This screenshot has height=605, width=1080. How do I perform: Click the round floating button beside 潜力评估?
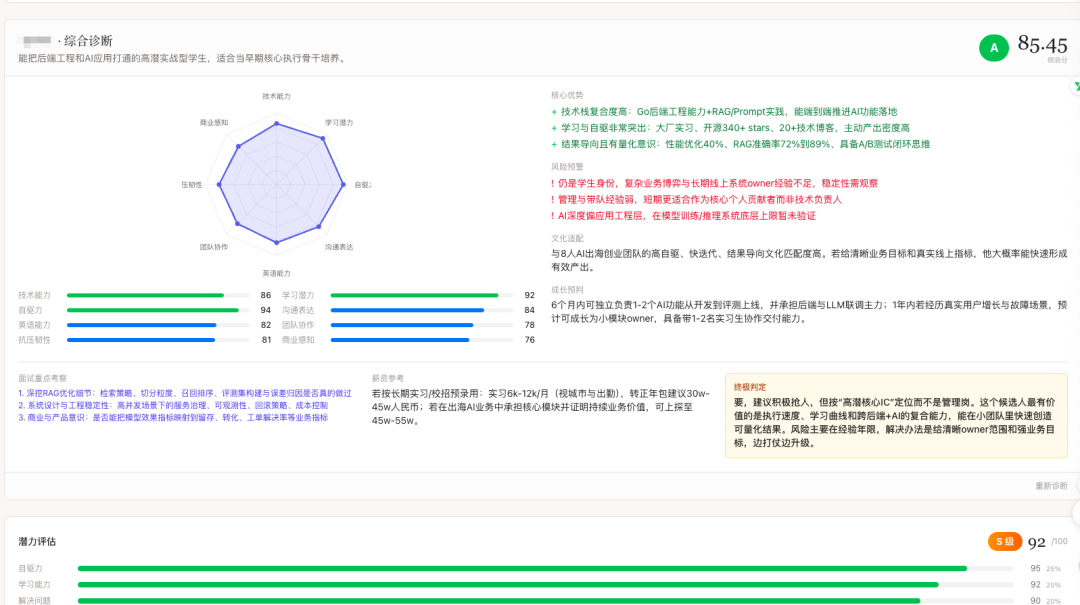(x=1075, y=513)
